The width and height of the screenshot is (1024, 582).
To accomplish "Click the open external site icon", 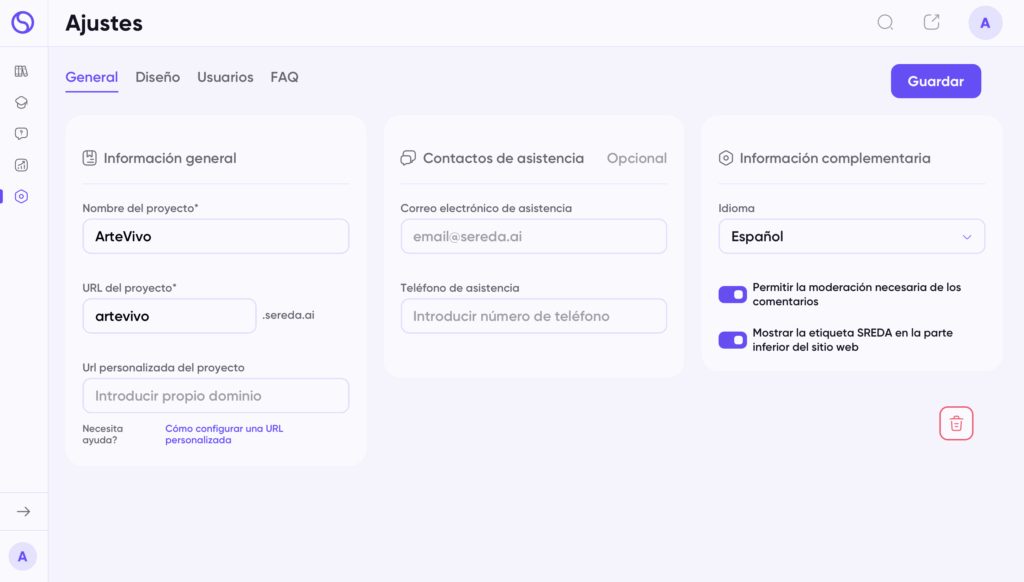I will pos(931,22).
